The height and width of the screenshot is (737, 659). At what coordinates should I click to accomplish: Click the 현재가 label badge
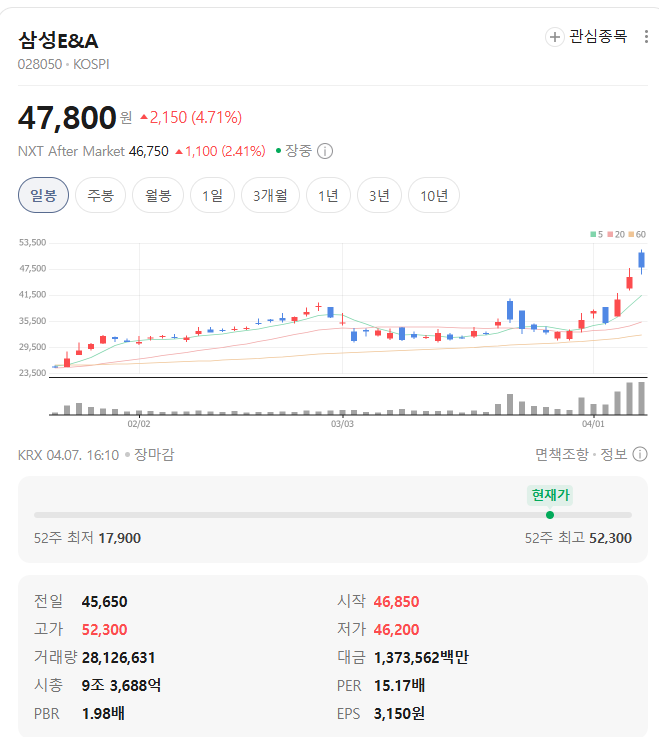550,495
